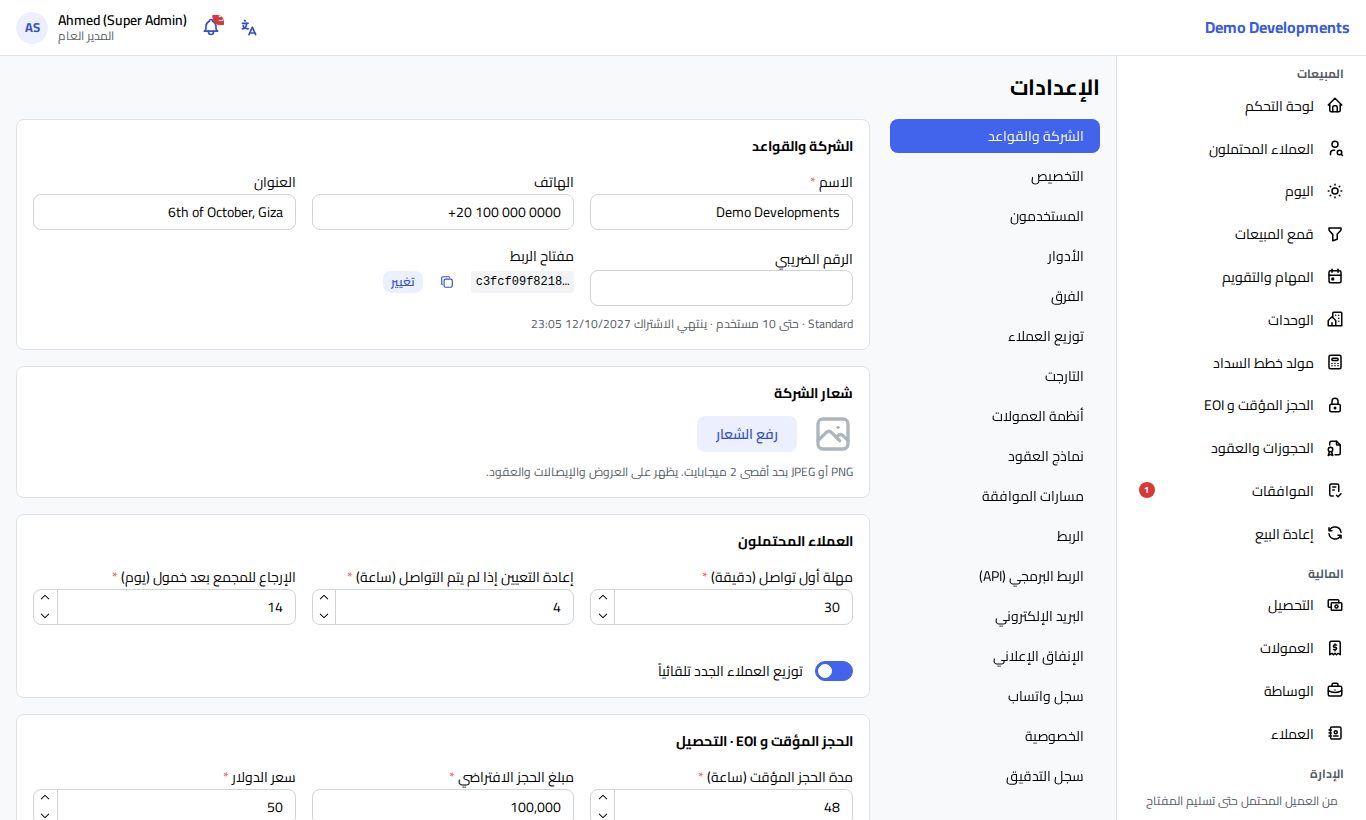
Task: Click the العنوان address field
Action: (x=164, y=212)
